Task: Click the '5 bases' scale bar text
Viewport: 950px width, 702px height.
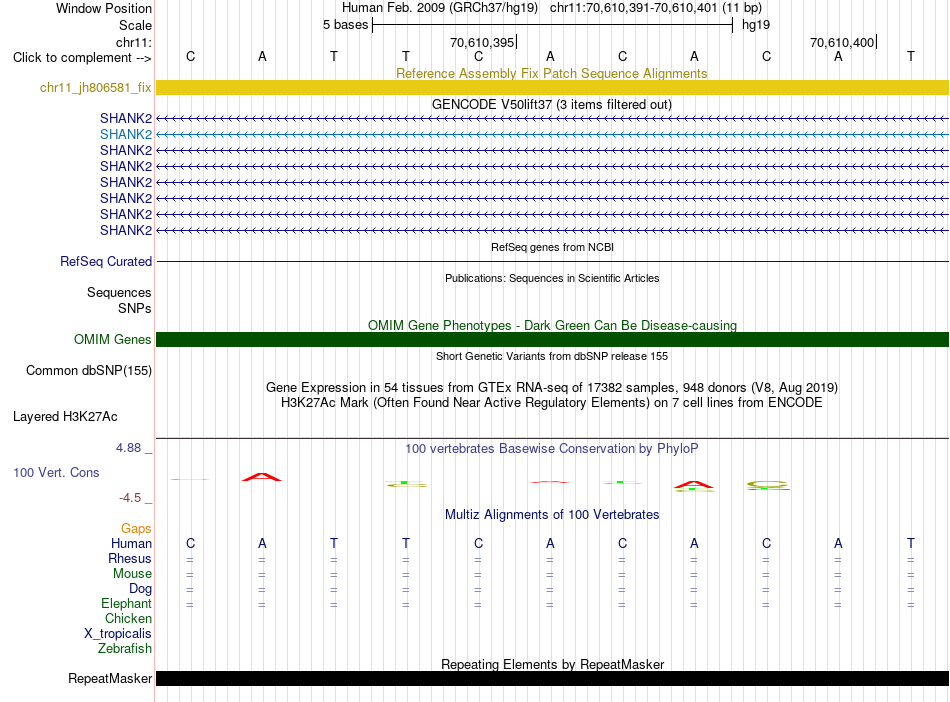Action: 345,25
